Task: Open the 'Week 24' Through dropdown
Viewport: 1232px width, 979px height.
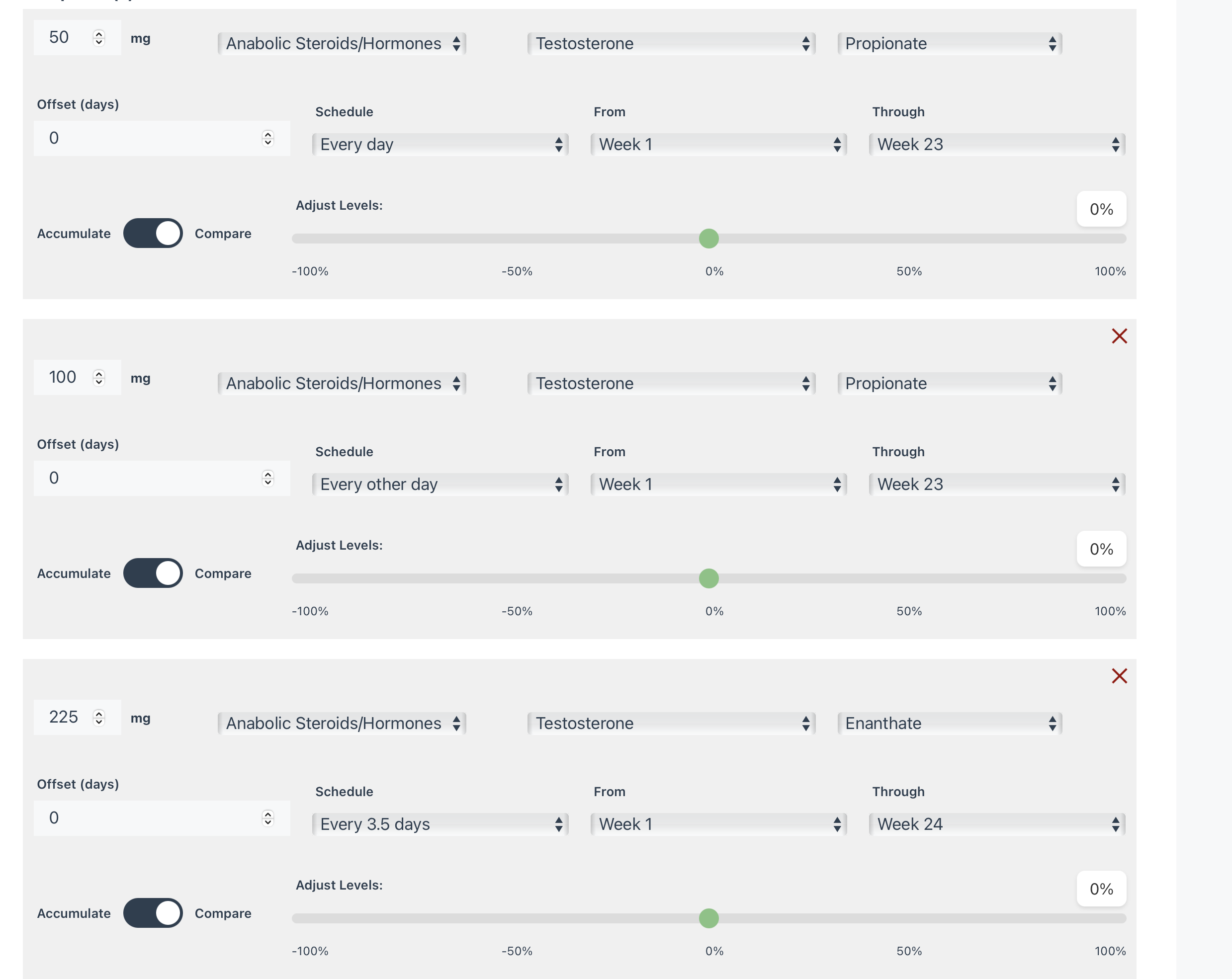Action: [x=996, y=824]
